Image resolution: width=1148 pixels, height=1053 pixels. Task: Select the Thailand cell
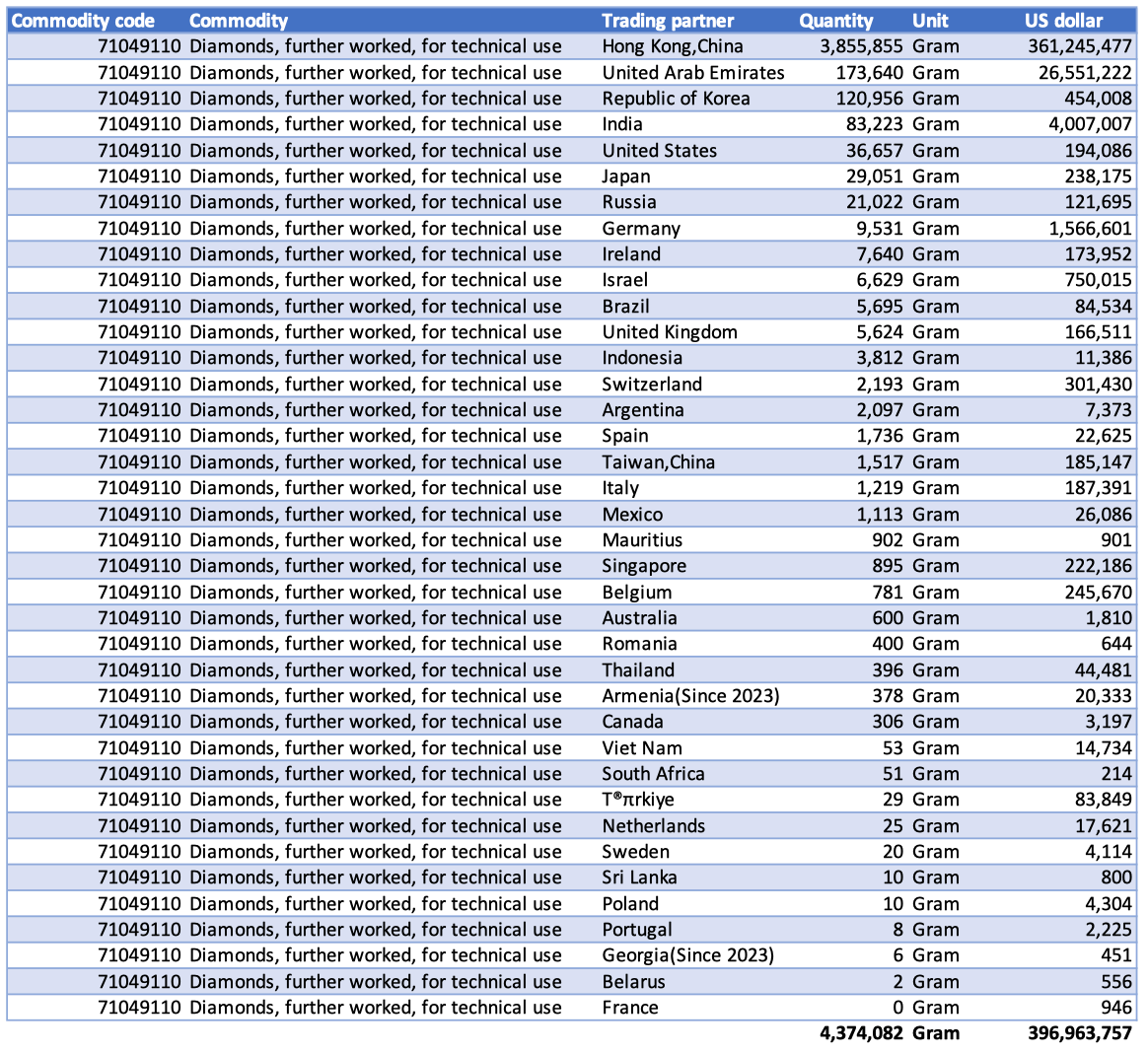pos(638,670)
